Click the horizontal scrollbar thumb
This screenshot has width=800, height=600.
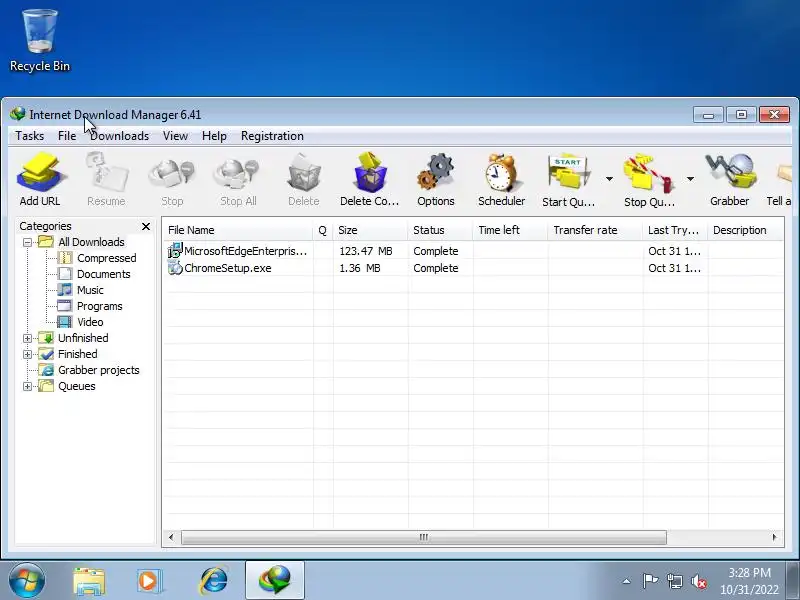[423, 537]
